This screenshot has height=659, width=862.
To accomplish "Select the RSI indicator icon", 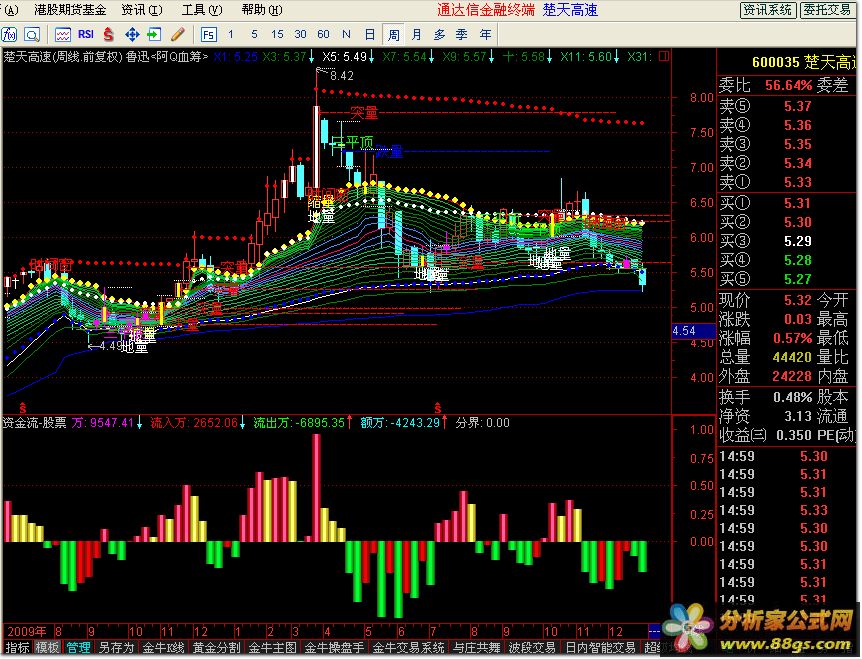I will (x=86, y=35).
